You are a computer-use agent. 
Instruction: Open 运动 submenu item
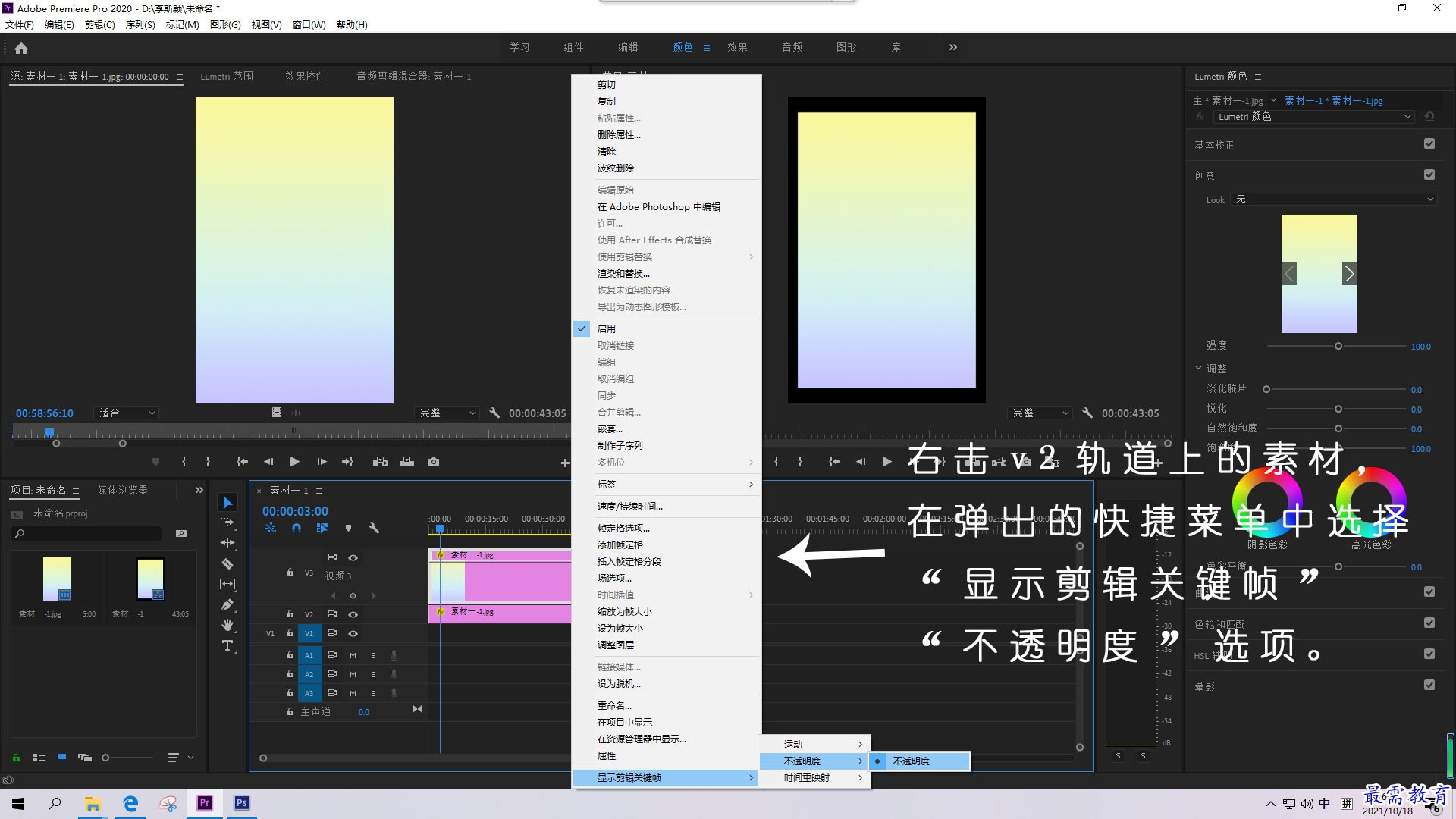click(815, 745)
